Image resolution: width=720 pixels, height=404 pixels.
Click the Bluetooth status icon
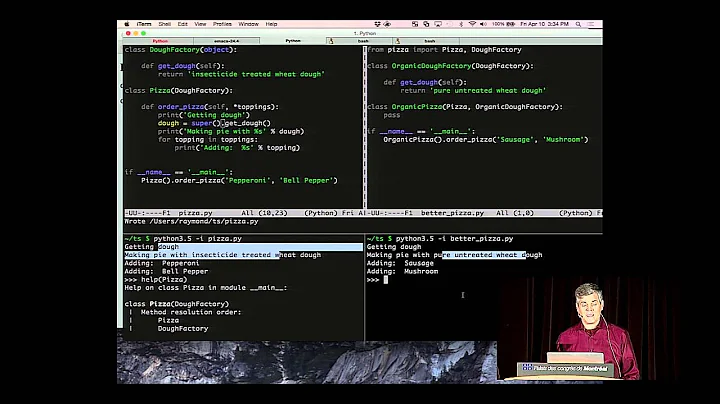461,24
